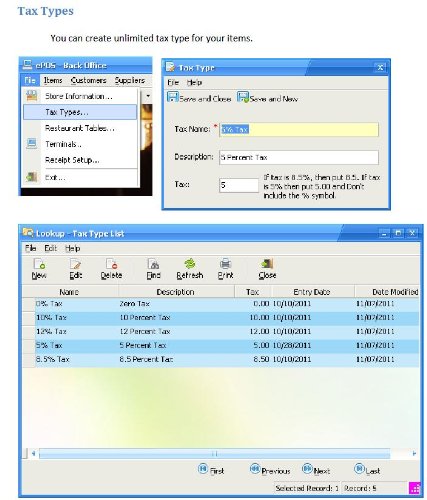
Task: Open Items menu in ePOS Back Office
Action: (53, 80)
